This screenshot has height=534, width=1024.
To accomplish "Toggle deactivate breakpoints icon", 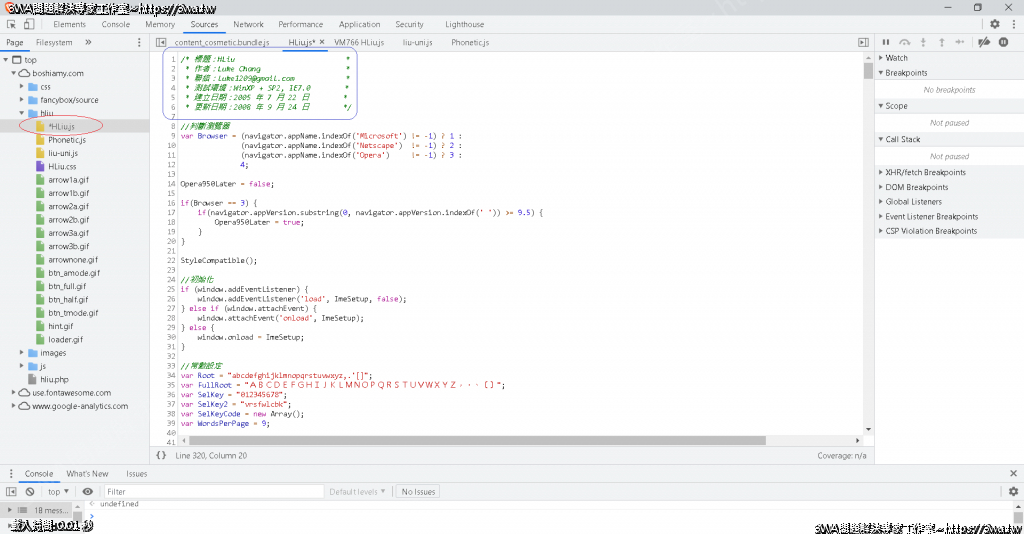I will click(x=984, y=42).
